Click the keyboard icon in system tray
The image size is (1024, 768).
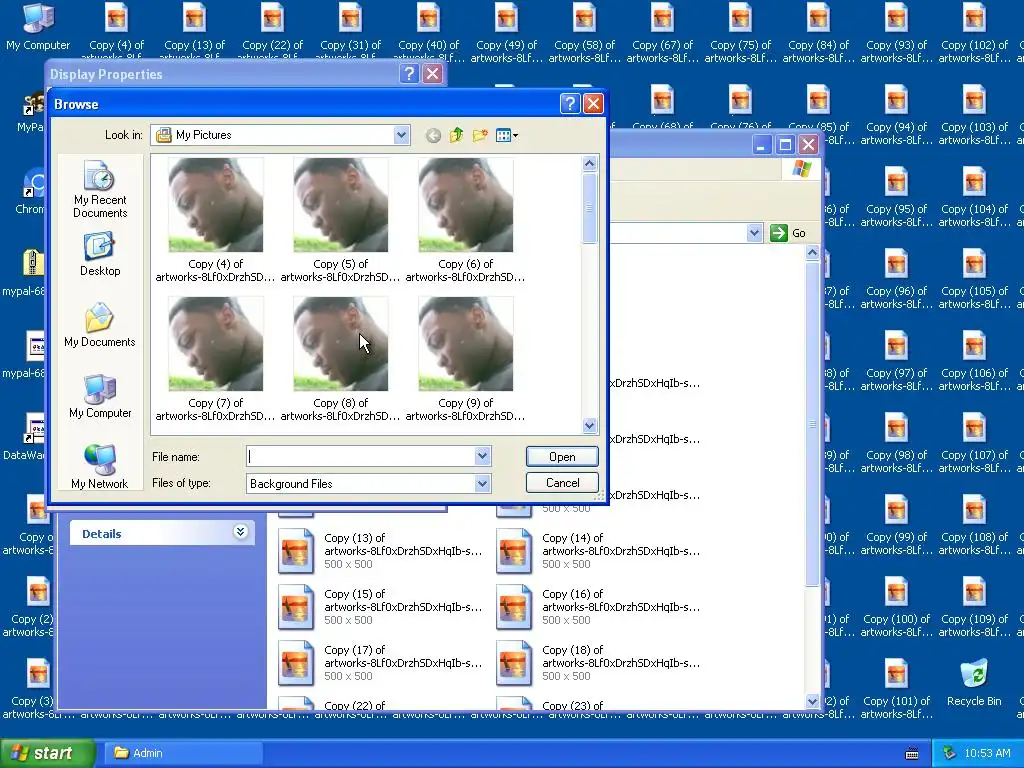click(x=912, y=754)
